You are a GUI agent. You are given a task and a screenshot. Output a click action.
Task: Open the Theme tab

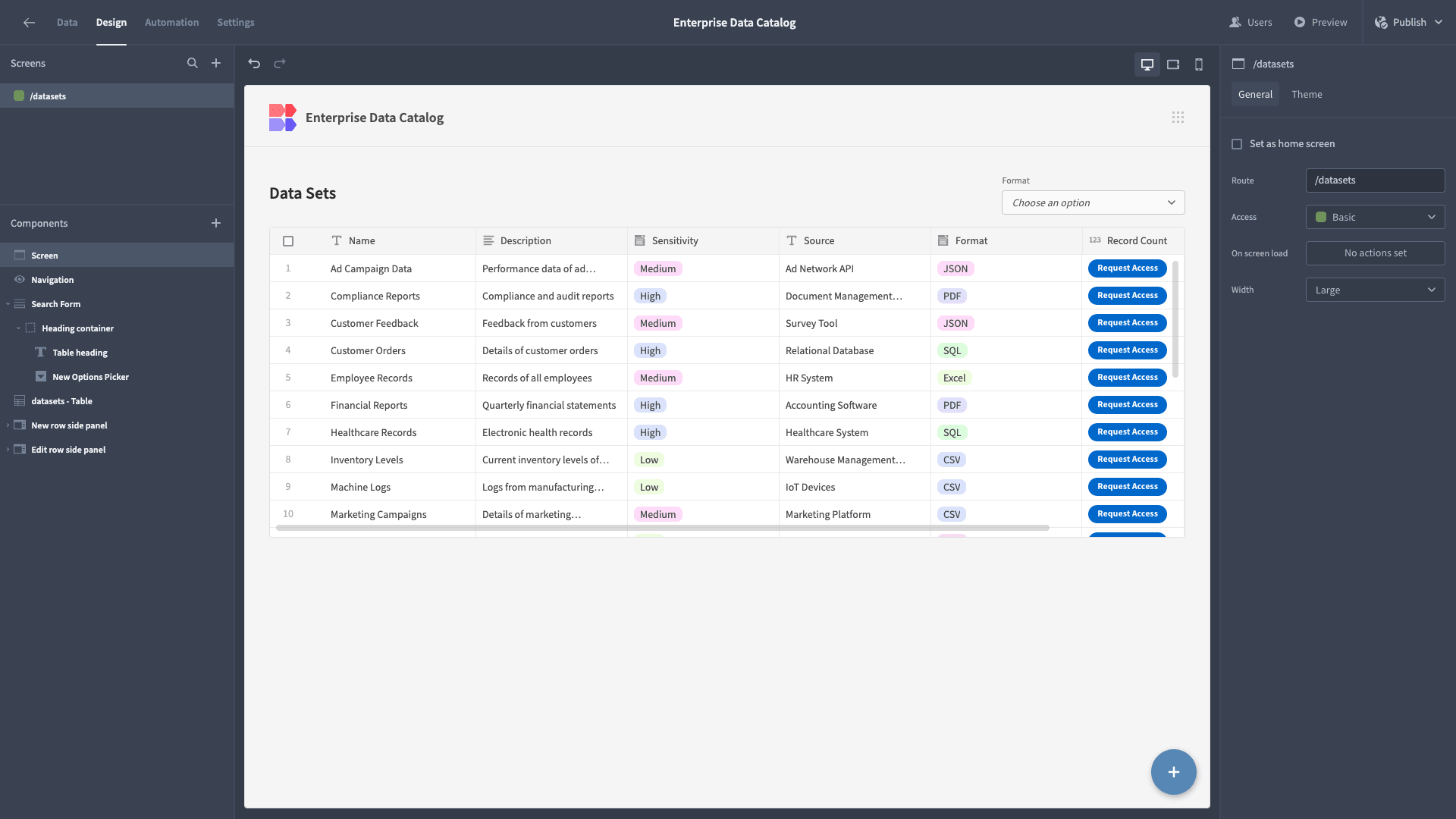point(1307,95)
